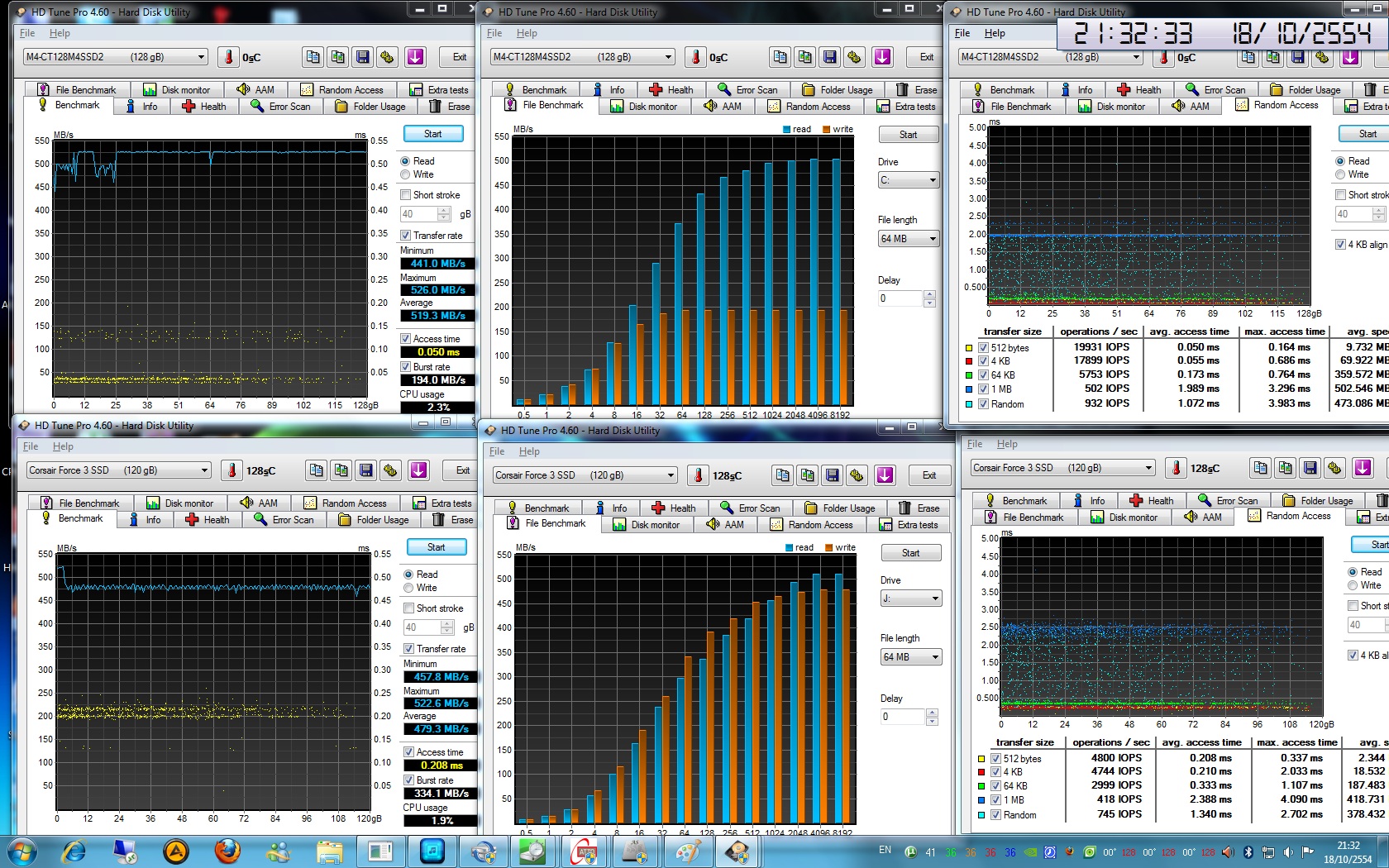Click floppy save icon in M4 File Benchmark window

pos(829,57)
